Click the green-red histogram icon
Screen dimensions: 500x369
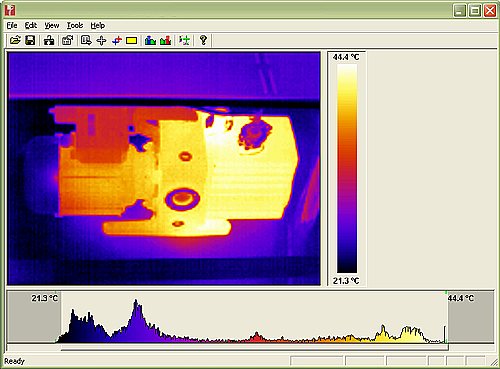click(166, 41)
